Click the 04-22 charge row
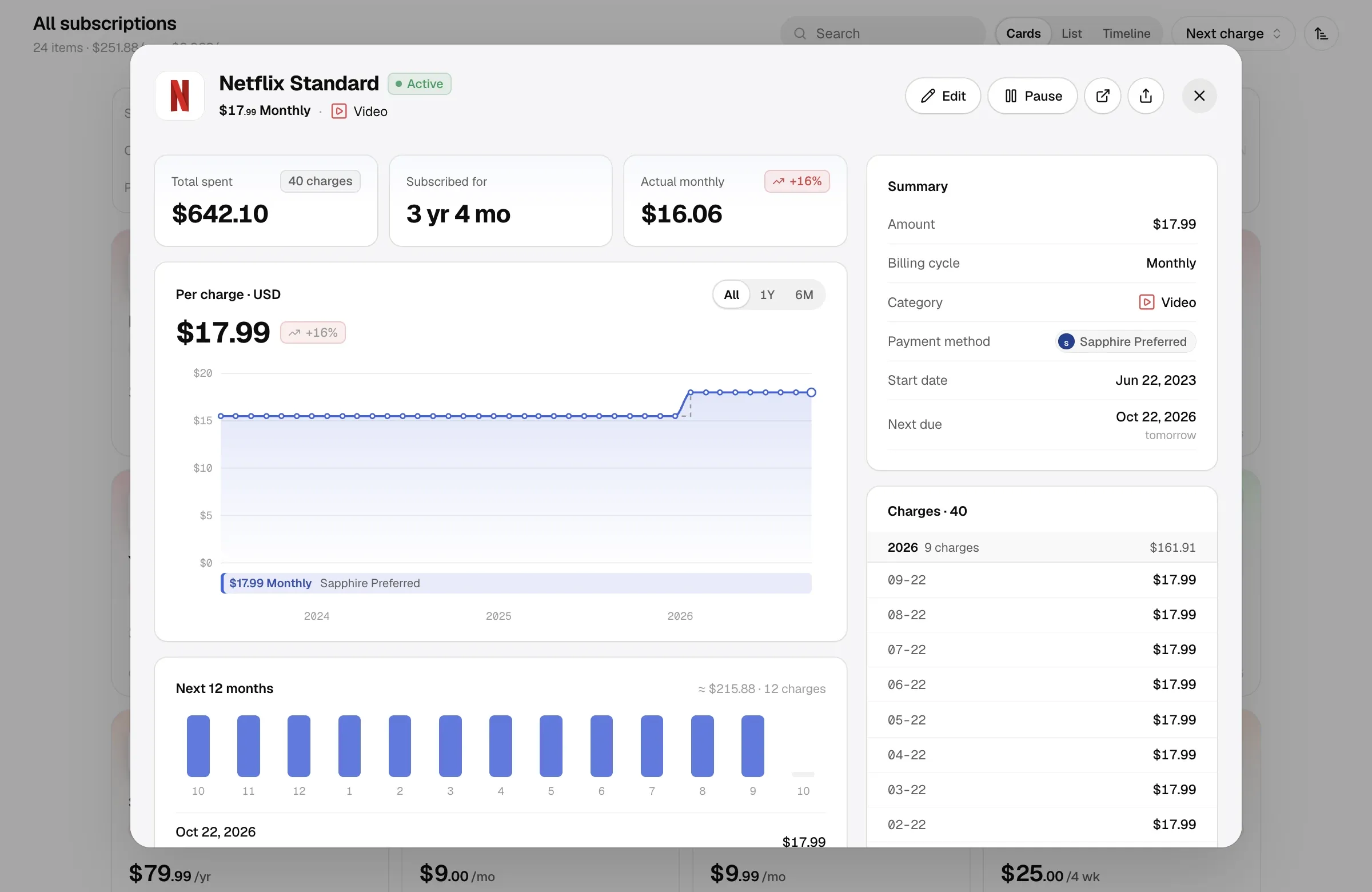Screen dimensions: 1372x892 (x=1042, y=755)
